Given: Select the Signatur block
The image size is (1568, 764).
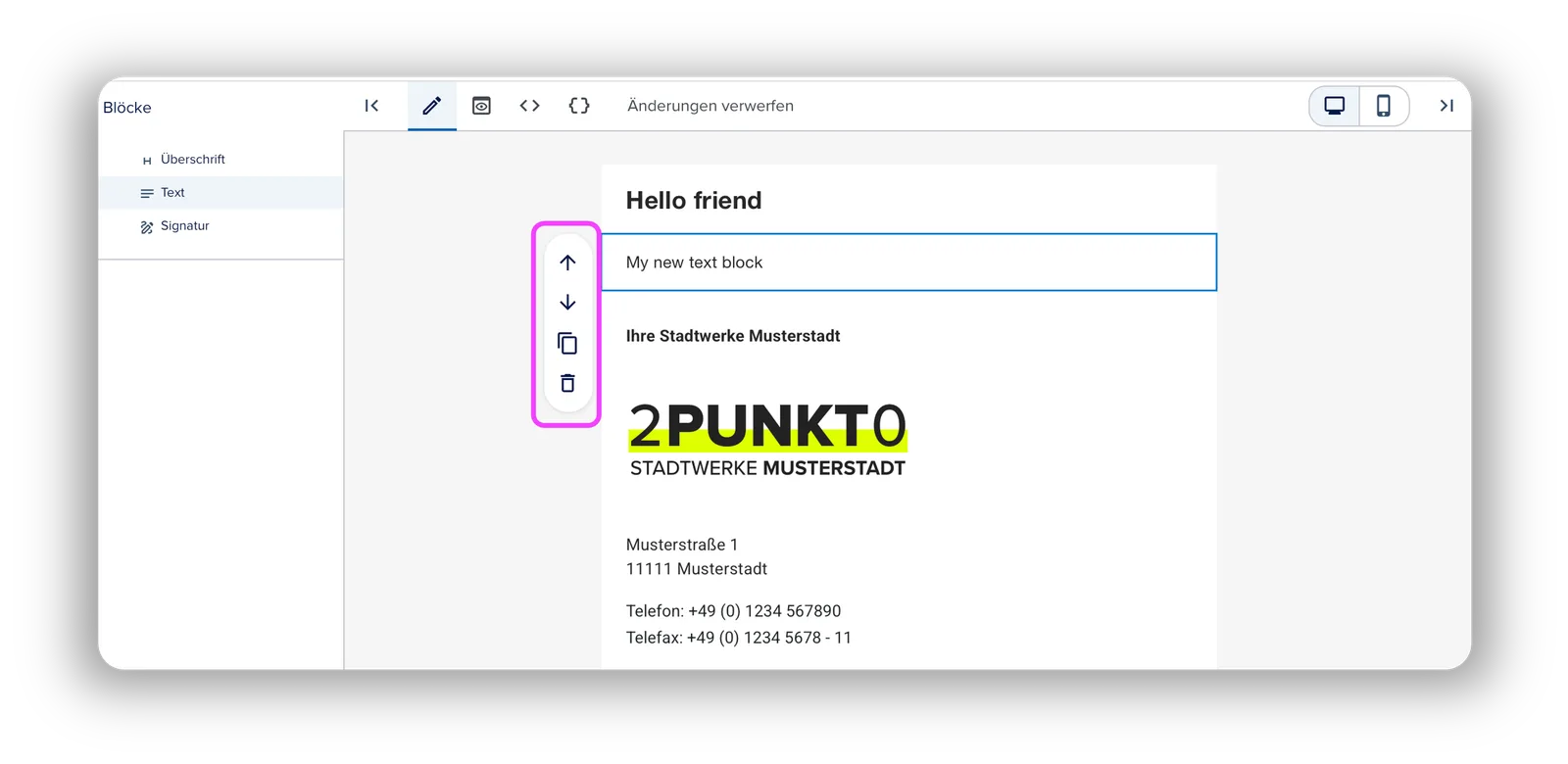Looking at the screenshot, I should tap(220, 226).
